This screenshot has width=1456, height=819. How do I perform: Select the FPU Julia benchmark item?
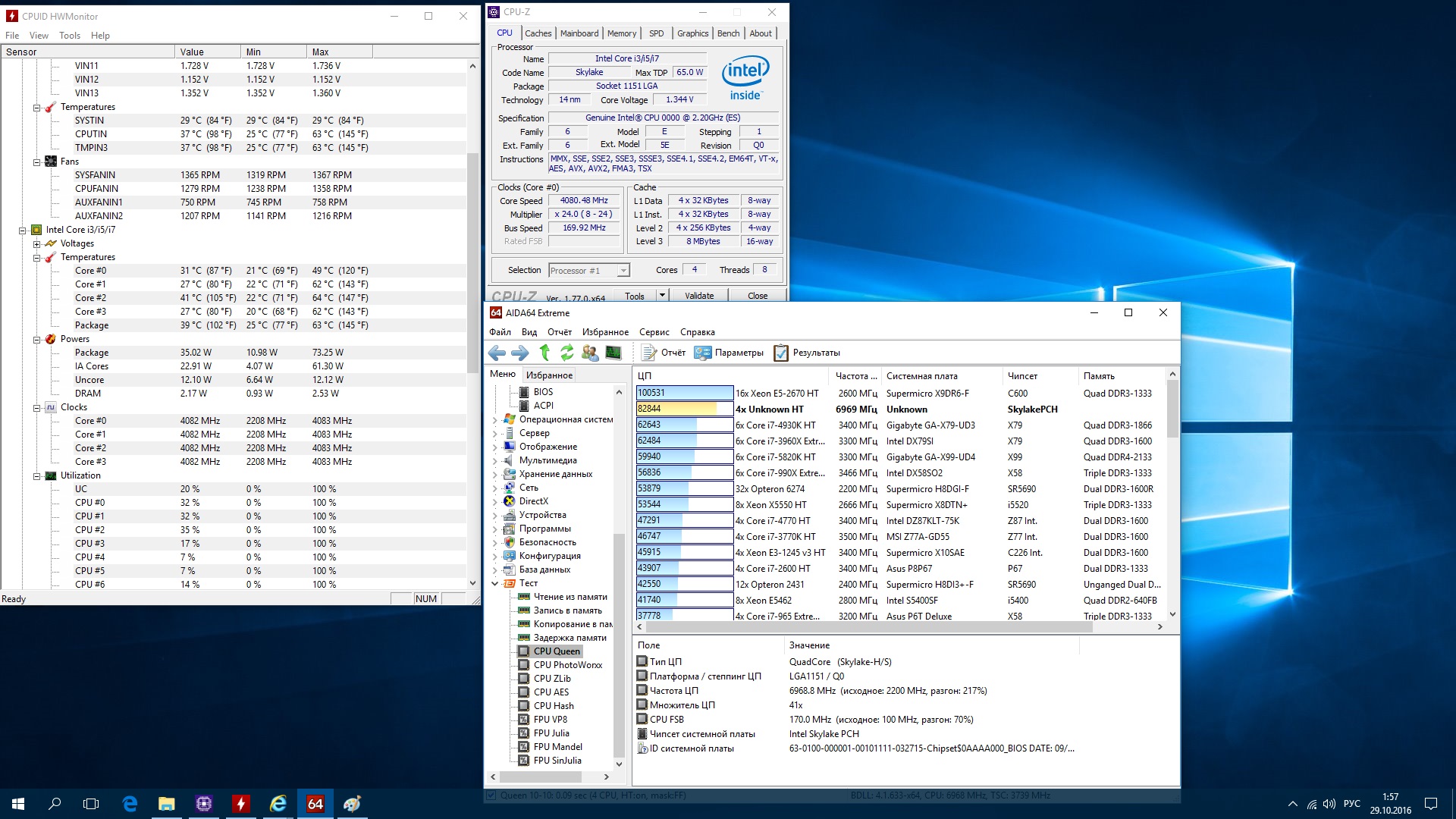[x=551, y=733]
